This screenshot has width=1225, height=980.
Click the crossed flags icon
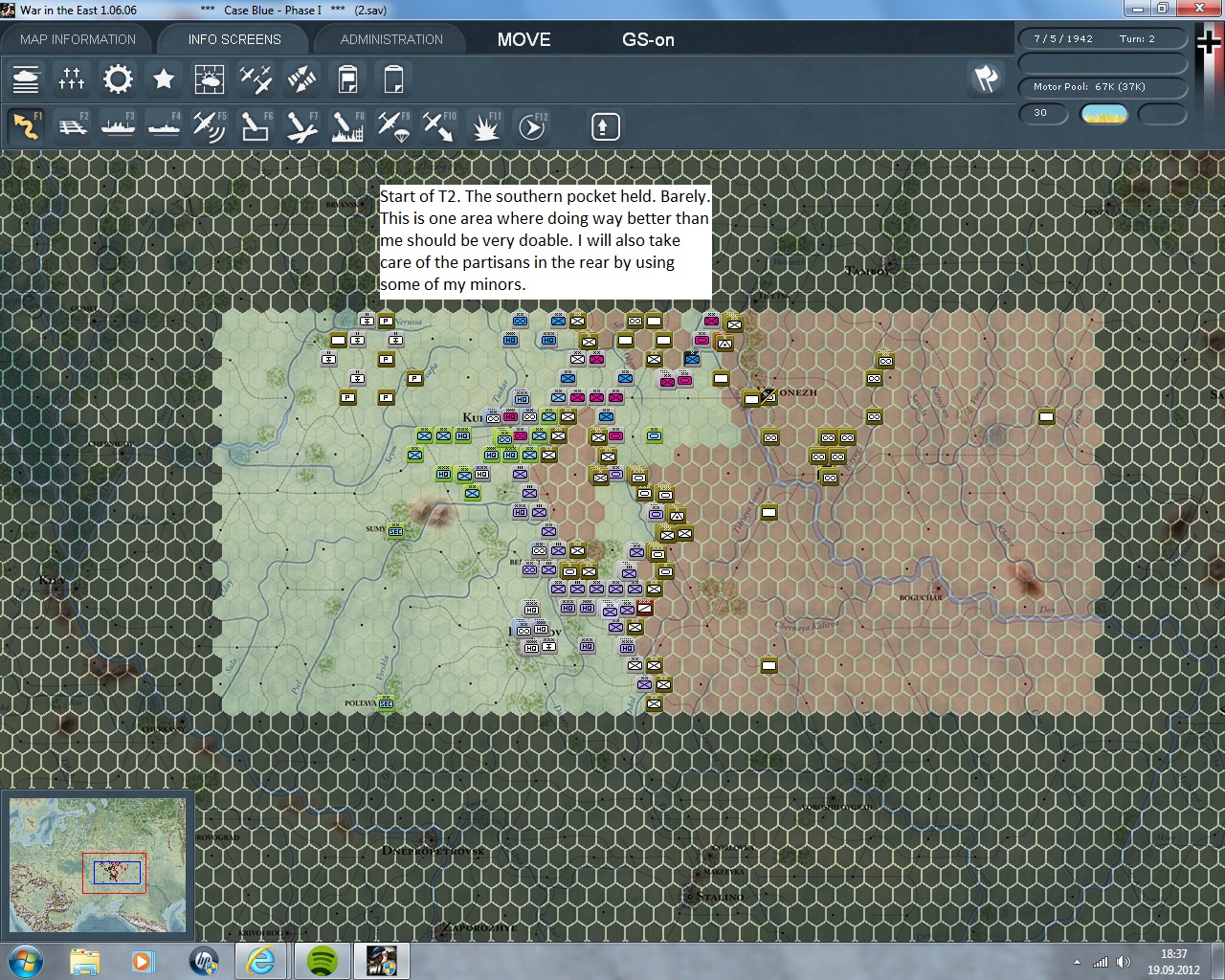pos(986,78)
